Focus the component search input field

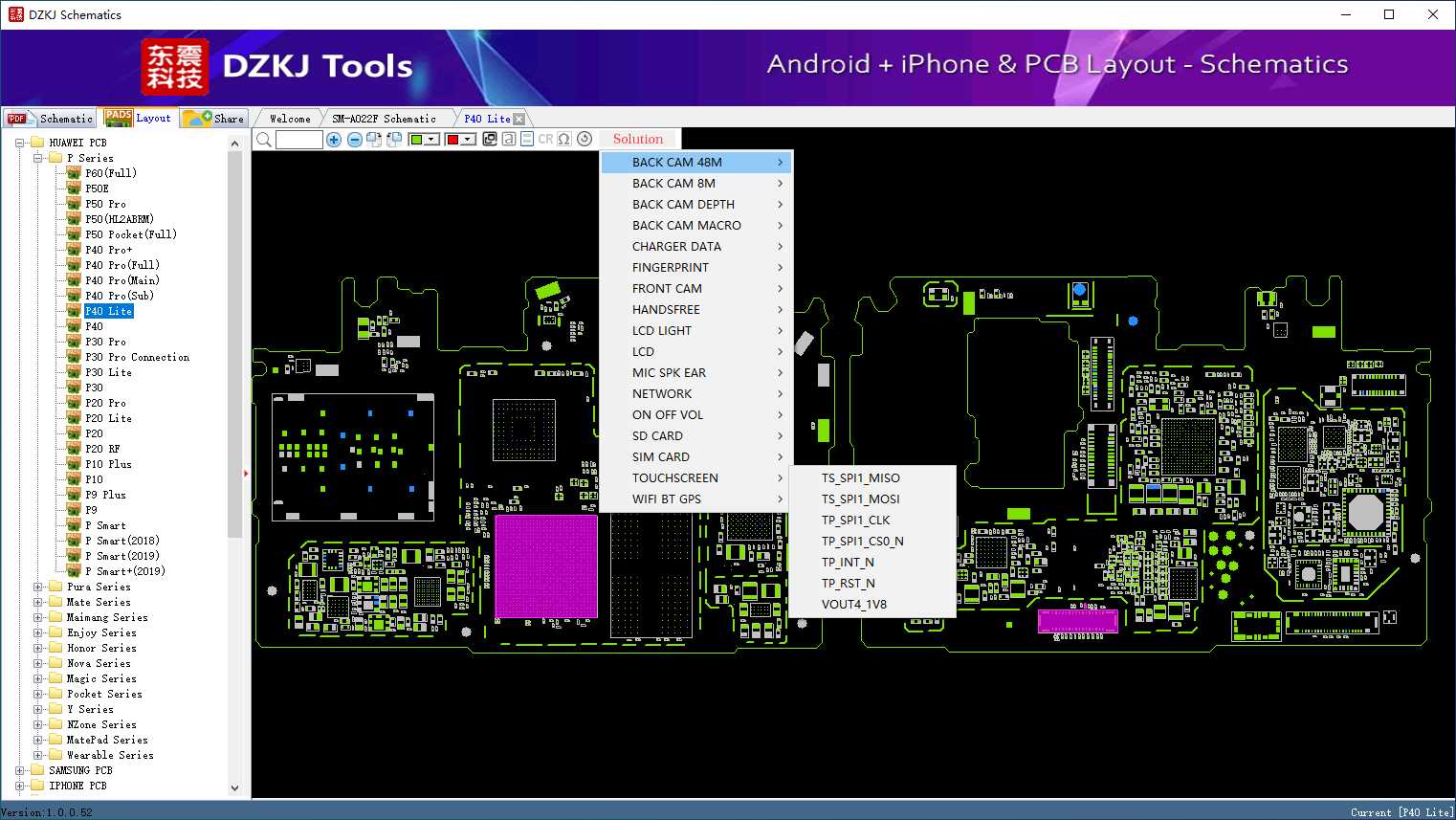[x=299, y=140]
